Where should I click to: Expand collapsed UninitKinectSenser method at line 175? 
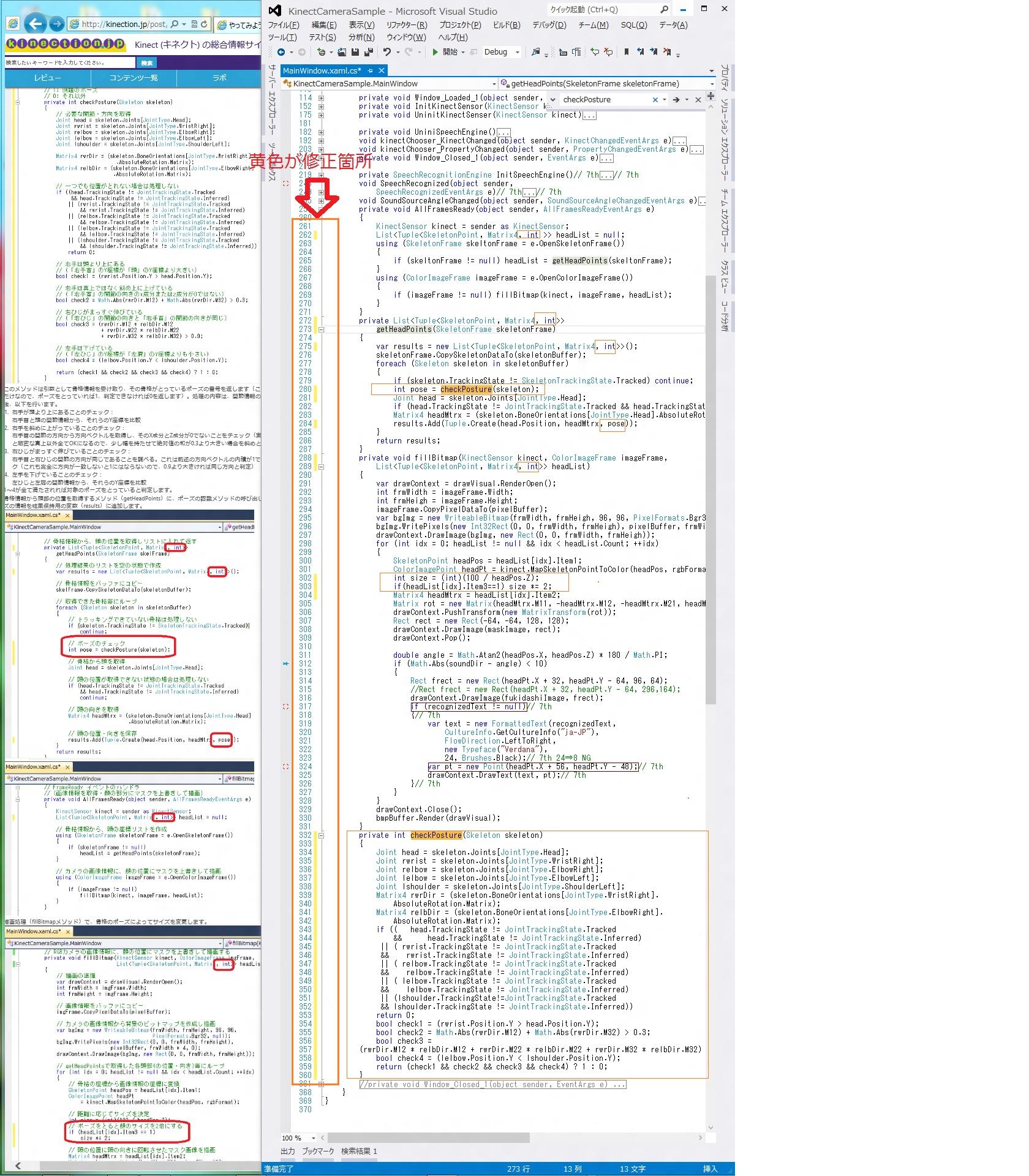(x=321, y=115)
